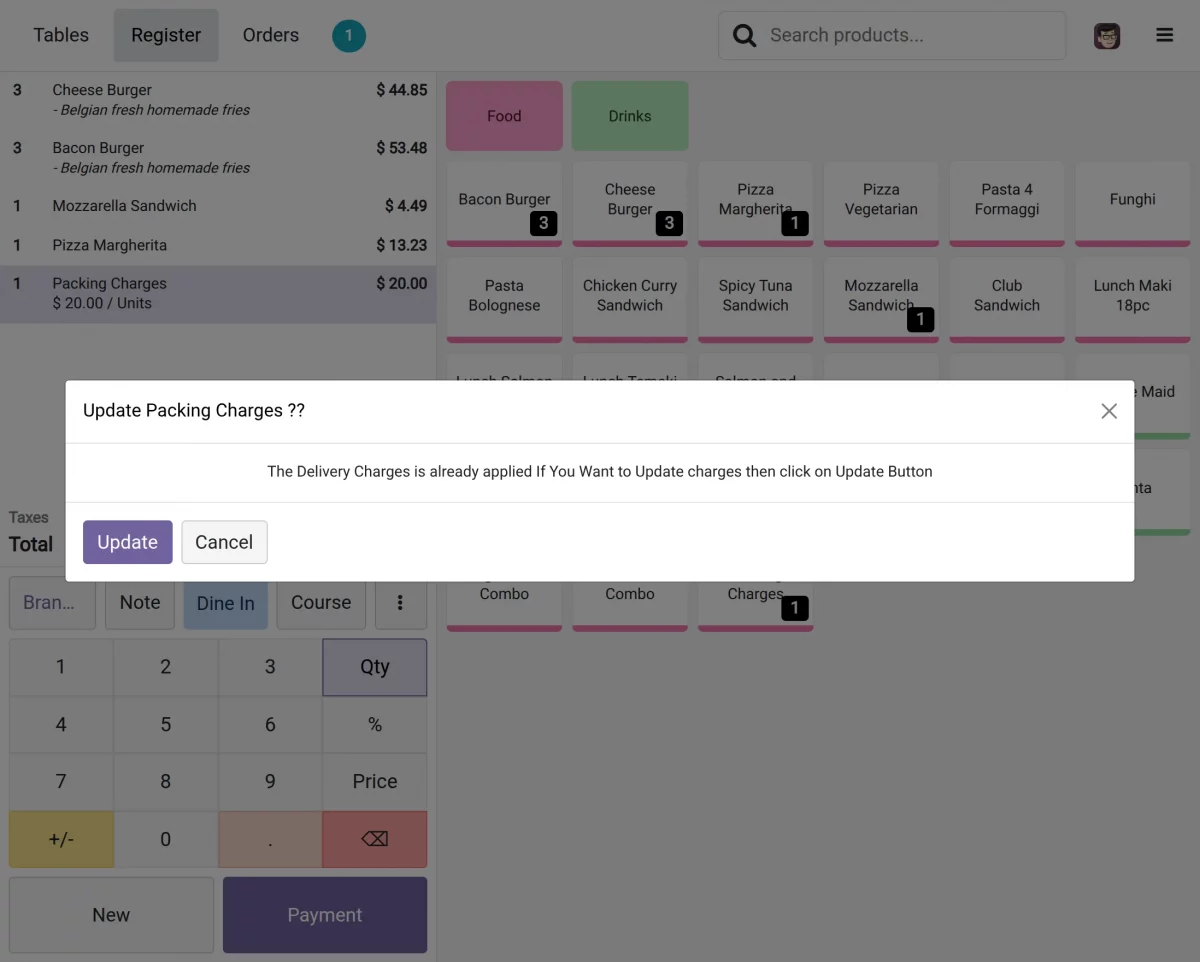Filter by the Food category

[x=504, y=116]
